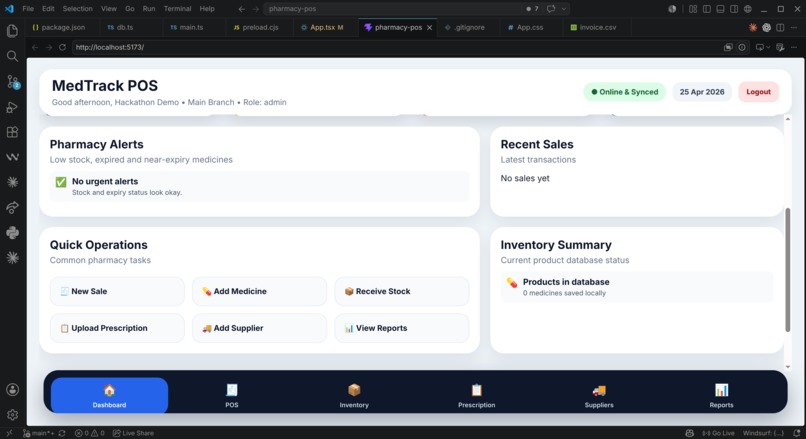
Task: Open the notifications bell in status bar
Action: click(797, 433)
